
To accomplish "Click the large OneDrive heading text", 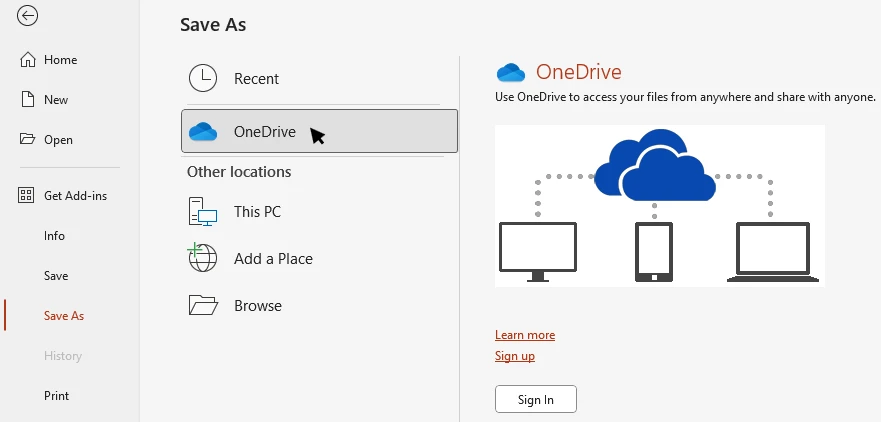I will click(x=579, y=72).
